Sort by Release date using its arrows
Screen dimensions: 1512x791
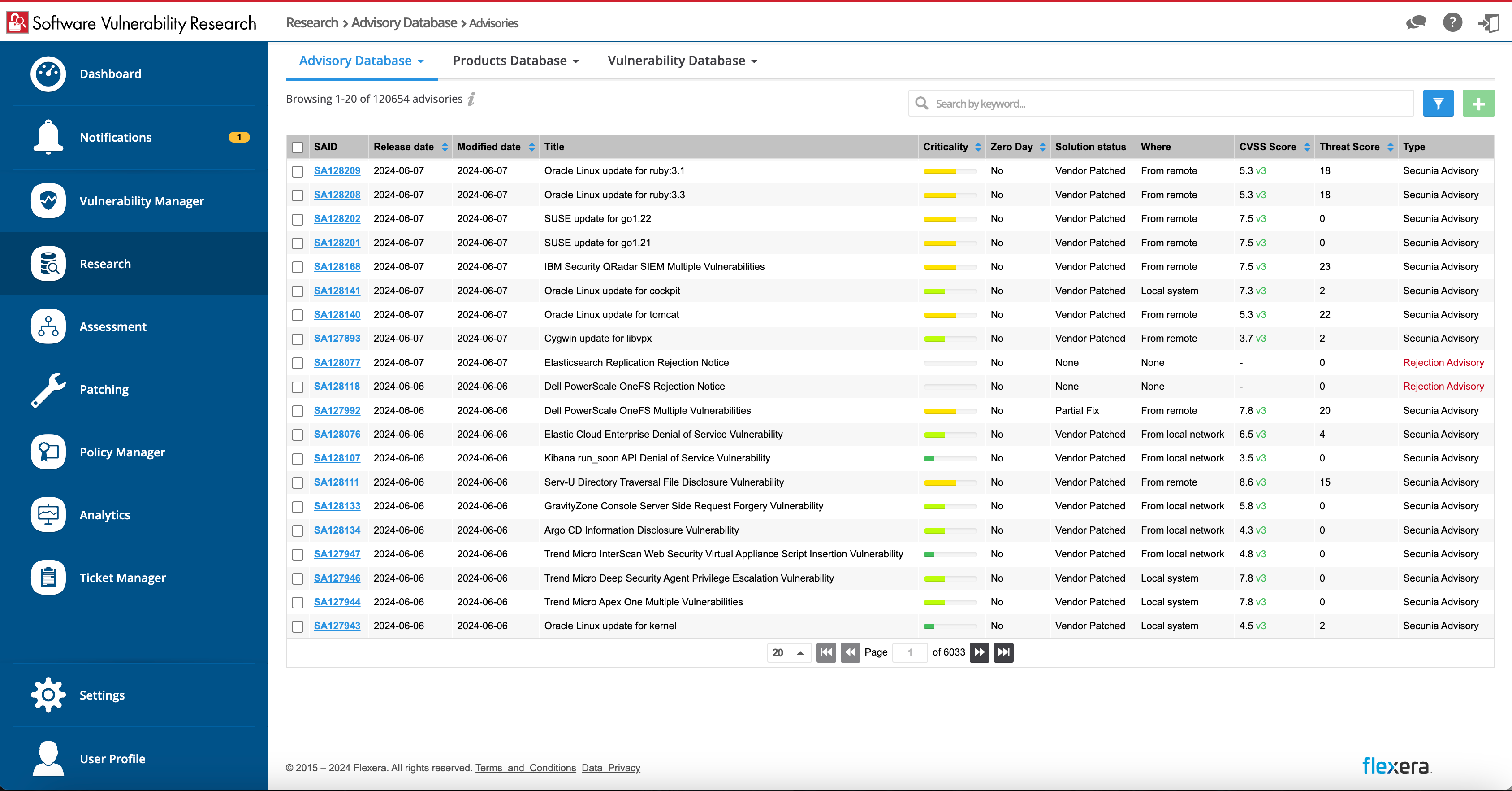click(445, 147)
